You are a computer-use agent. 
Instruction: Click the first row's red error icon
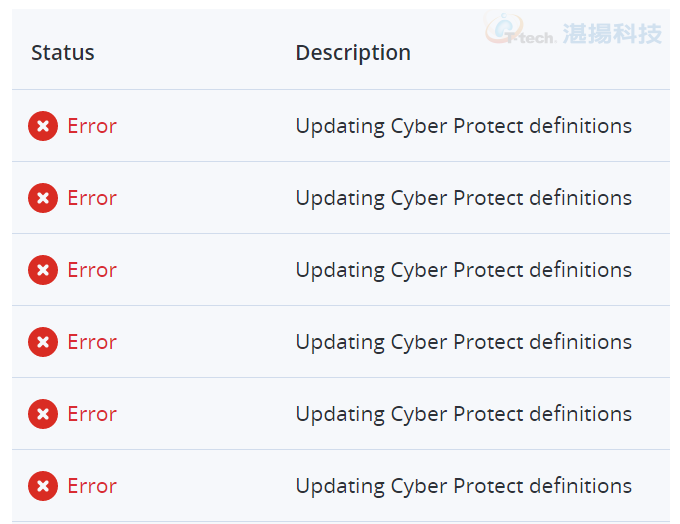point(43,126)
